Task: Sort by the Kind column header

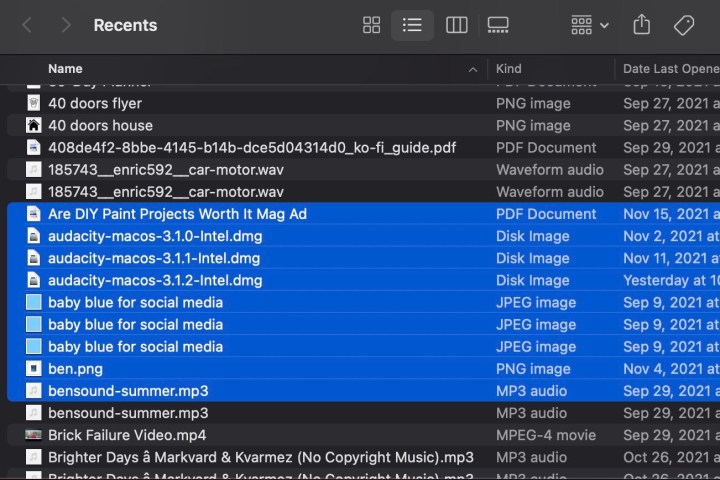Action: pyautogui.click(x=509, y=69)
